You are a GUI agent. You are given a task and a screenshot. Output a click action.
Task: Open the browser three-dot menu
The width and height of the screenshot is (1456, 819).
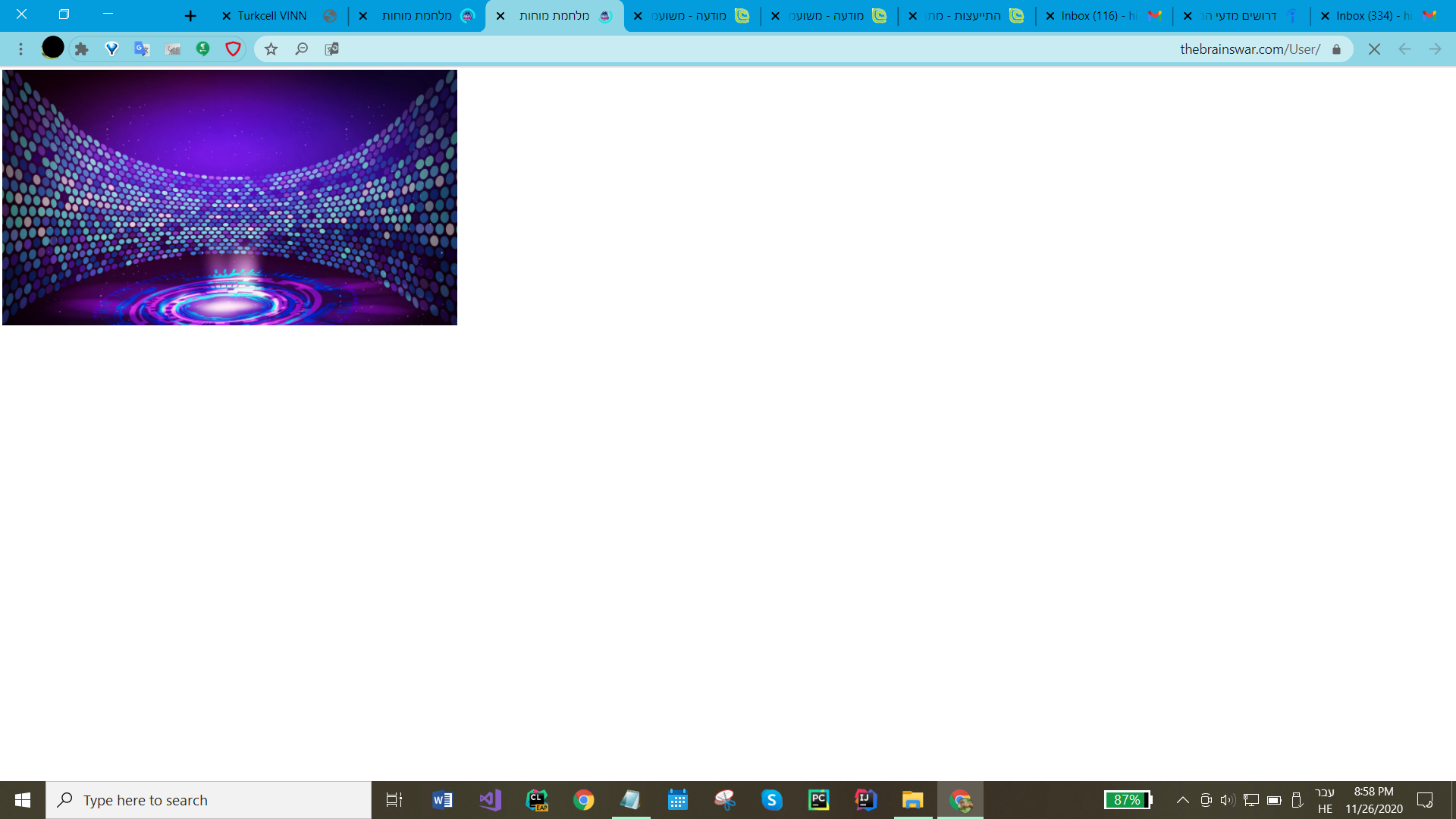pyautogui.click(x=20, y=49)
